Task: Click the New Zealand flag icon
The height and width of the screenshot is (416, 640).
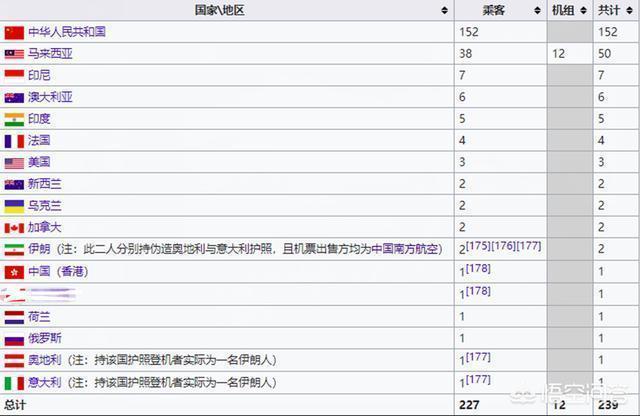Action: pos(14,185)
